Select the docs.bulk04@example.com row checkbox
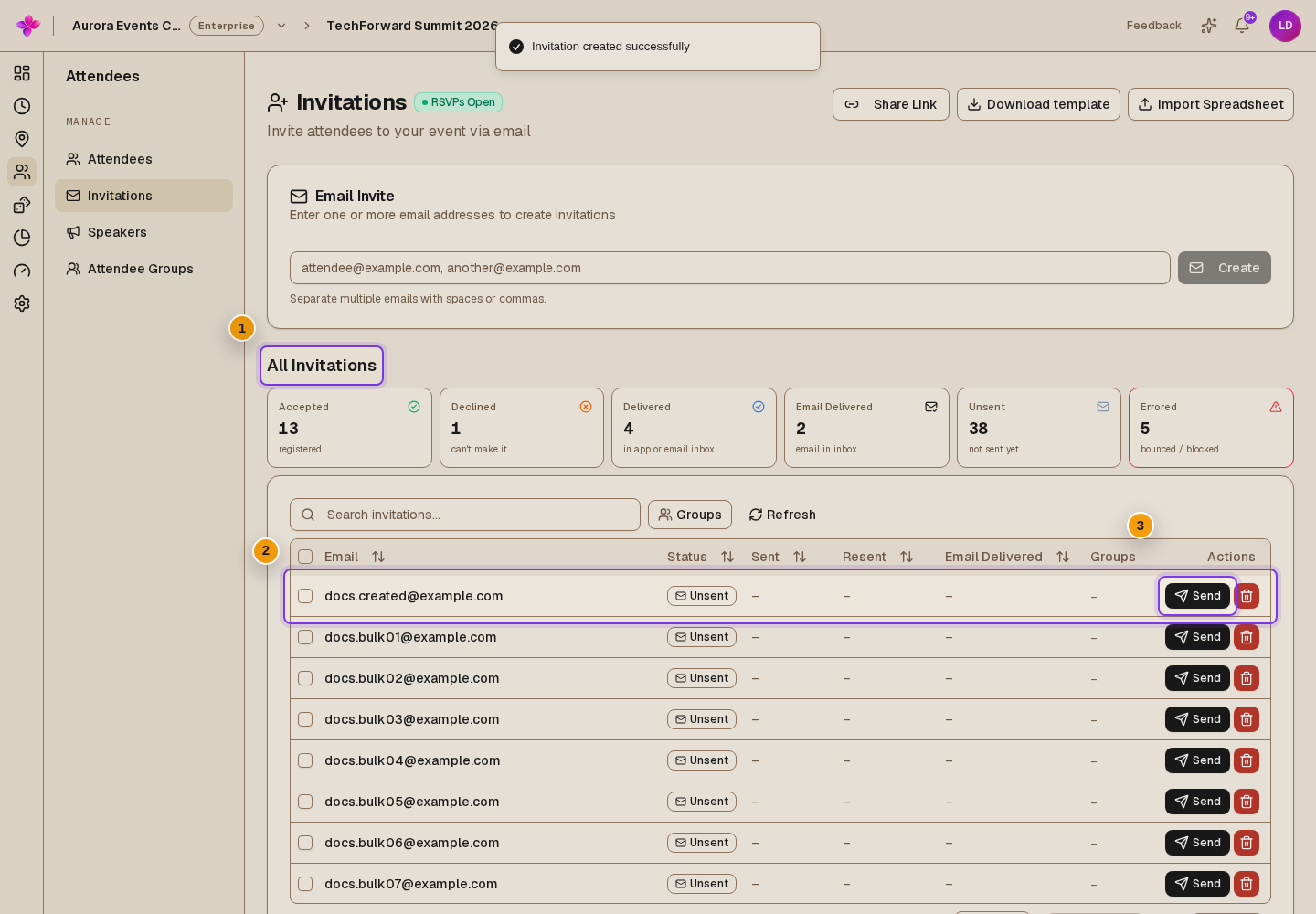 click(x=305, y=760)
